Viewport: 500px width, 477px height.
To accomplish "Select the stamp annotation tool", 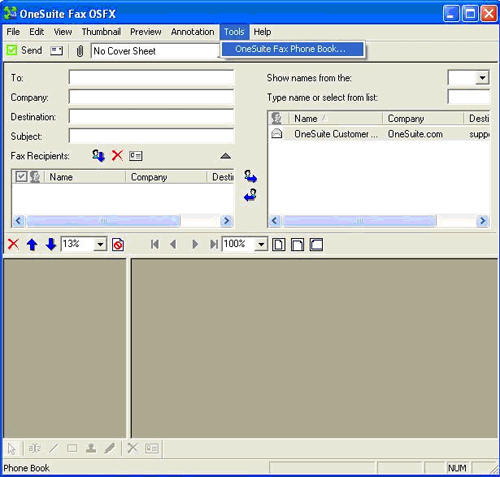I will pos(91,448).
